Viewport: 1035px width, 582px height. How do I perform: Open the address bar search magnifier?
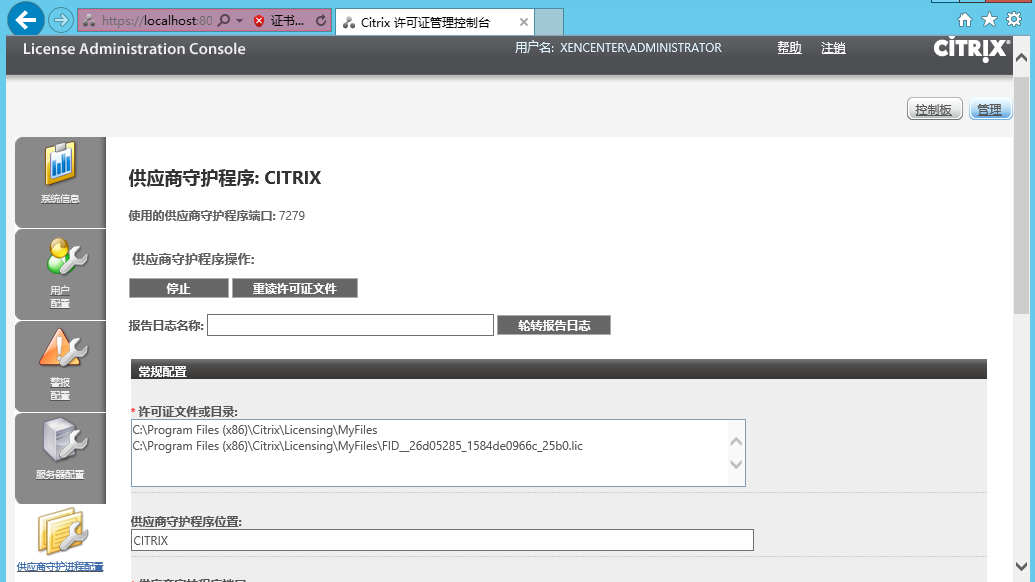(224, 20)
